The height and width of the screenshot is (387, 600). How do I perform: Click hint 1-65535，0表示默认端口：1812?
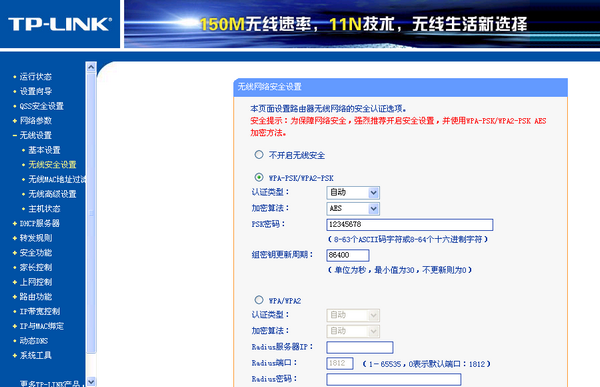tap(427, 364)
